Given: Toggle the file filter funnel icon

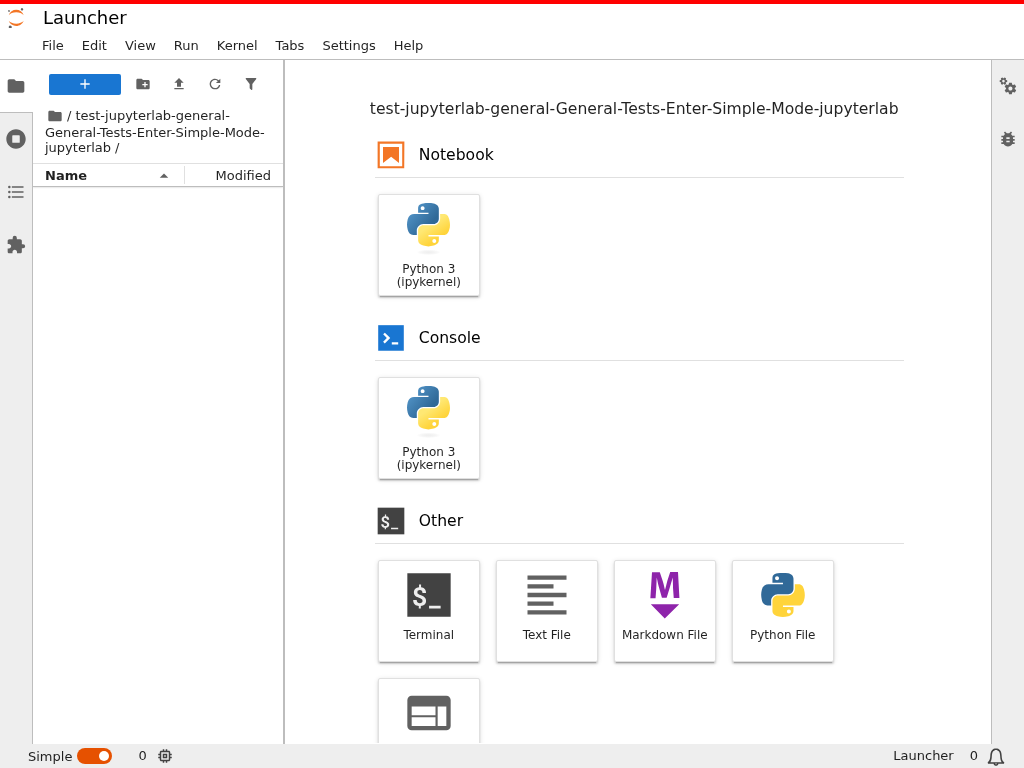Looking at the screenshot, I should point(251,84).
